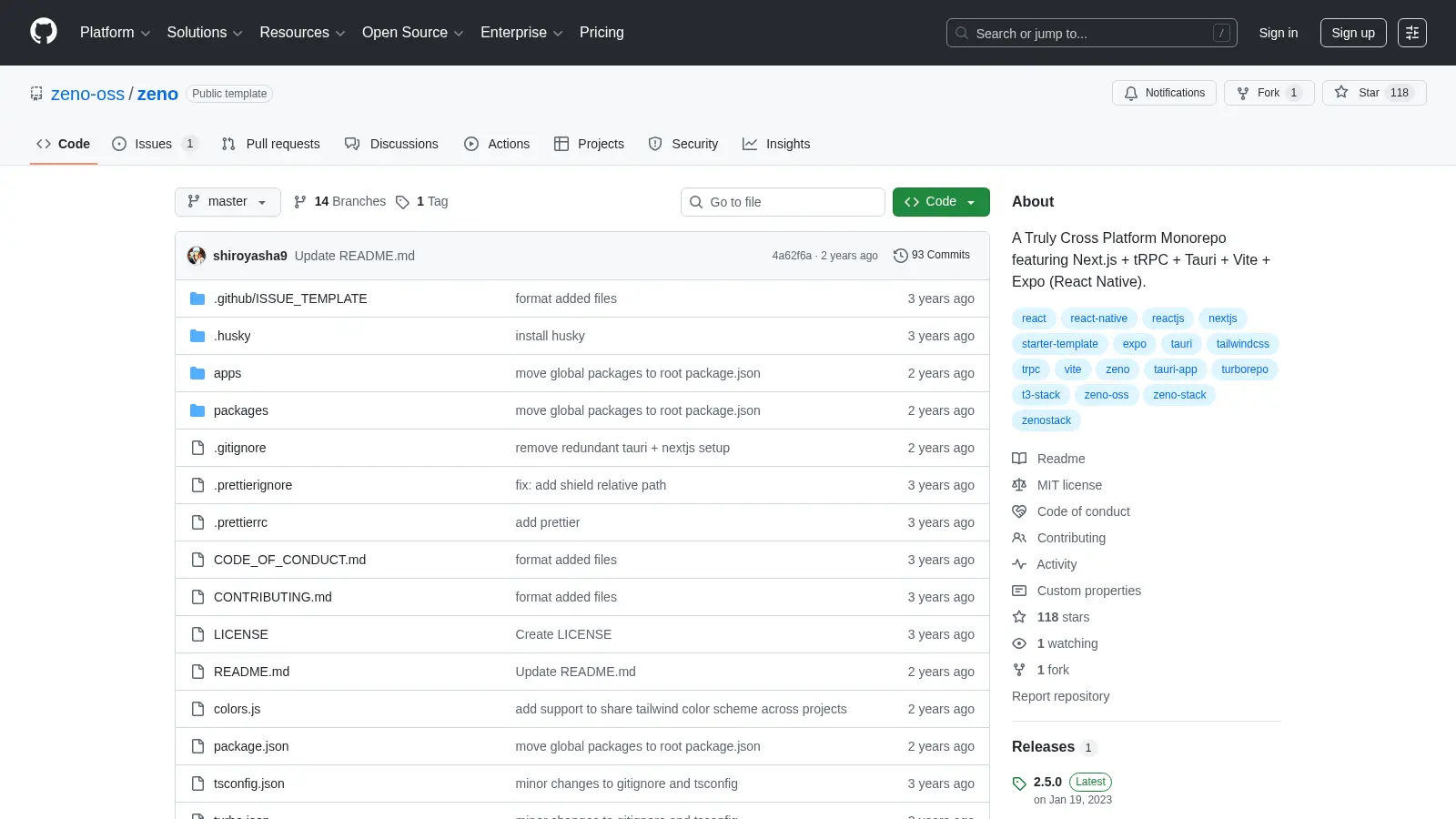Open the tsconfig.json file
The height and width of the screenshot is (819, 1456).
[248, 784]
